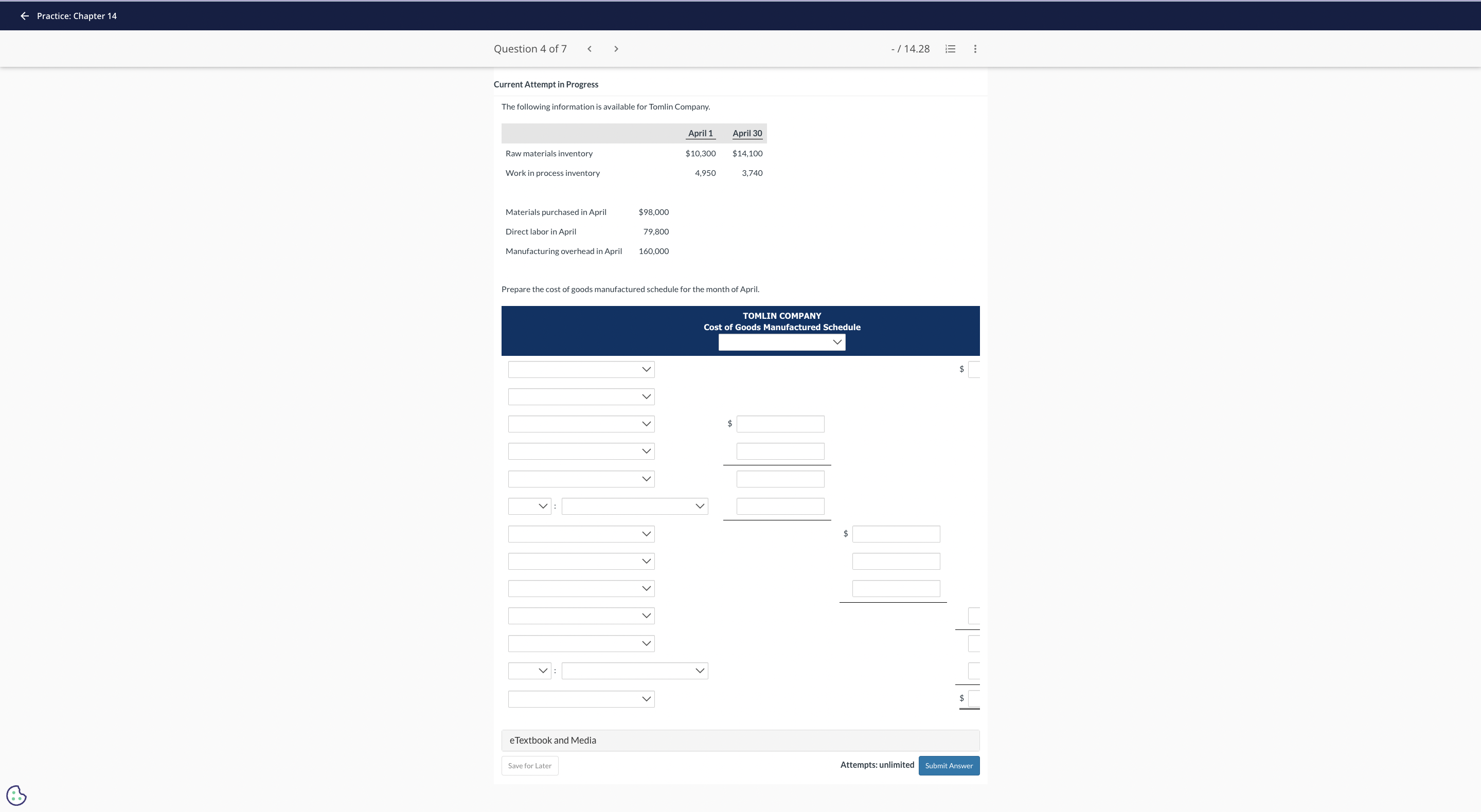Click the third-column amount field with a dollar sign
Image resolution: width=1481 pixels, height=812 pixels.
[896, 534]
